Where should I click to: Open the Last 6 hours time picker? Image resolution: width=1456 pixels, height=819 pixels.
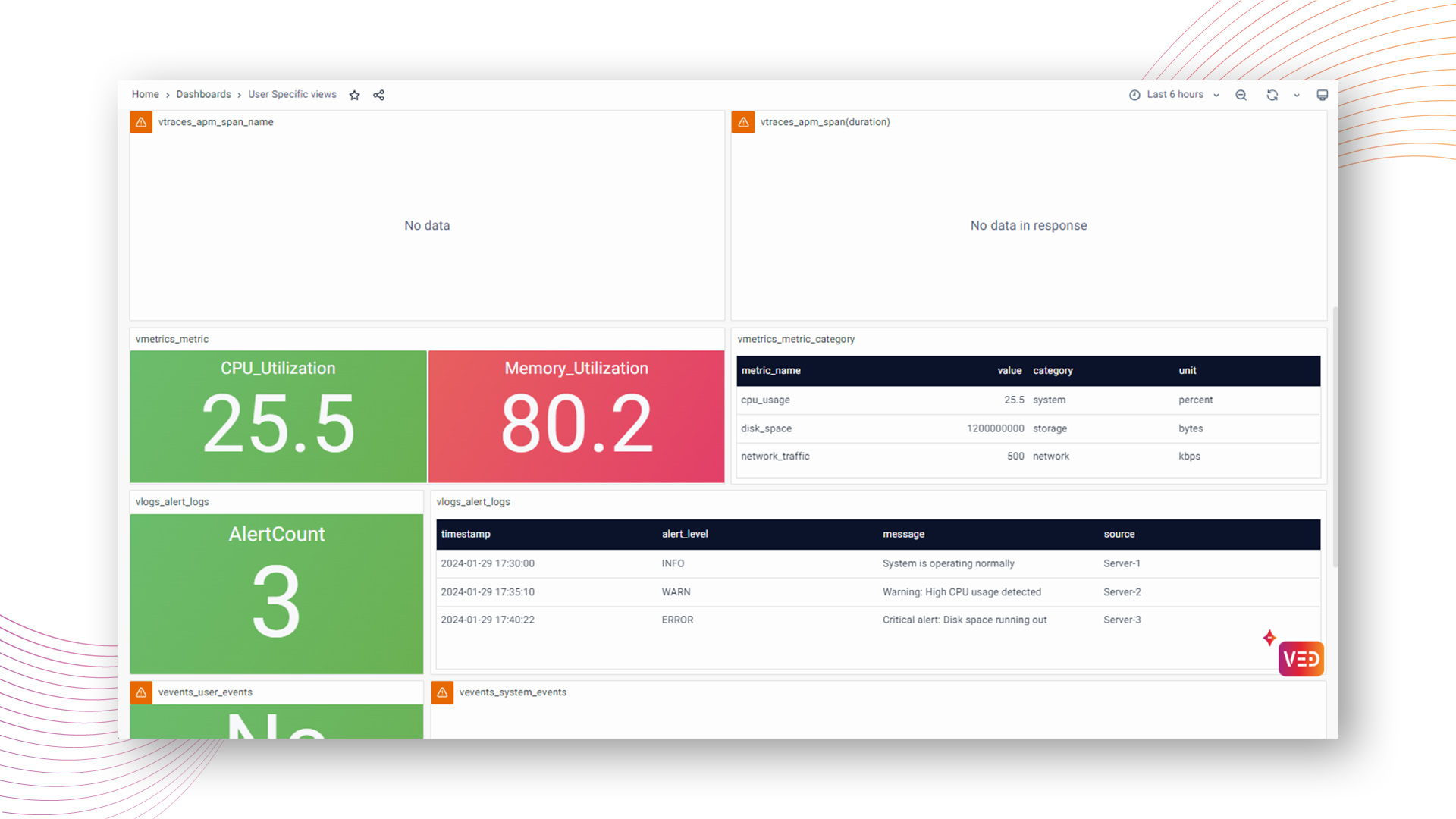(1174, 95)
